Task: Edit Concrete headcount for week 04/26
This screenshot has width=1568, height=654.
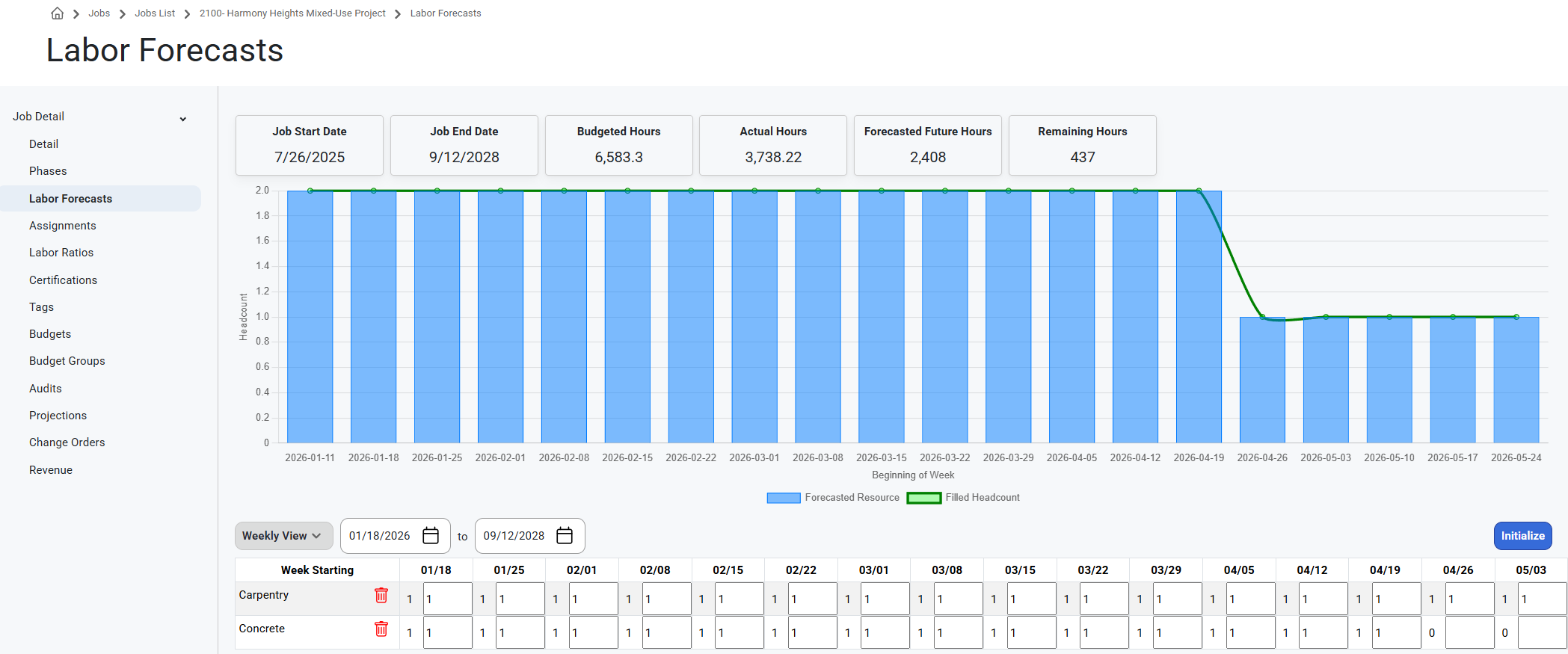Action: tap(1469, 632)
